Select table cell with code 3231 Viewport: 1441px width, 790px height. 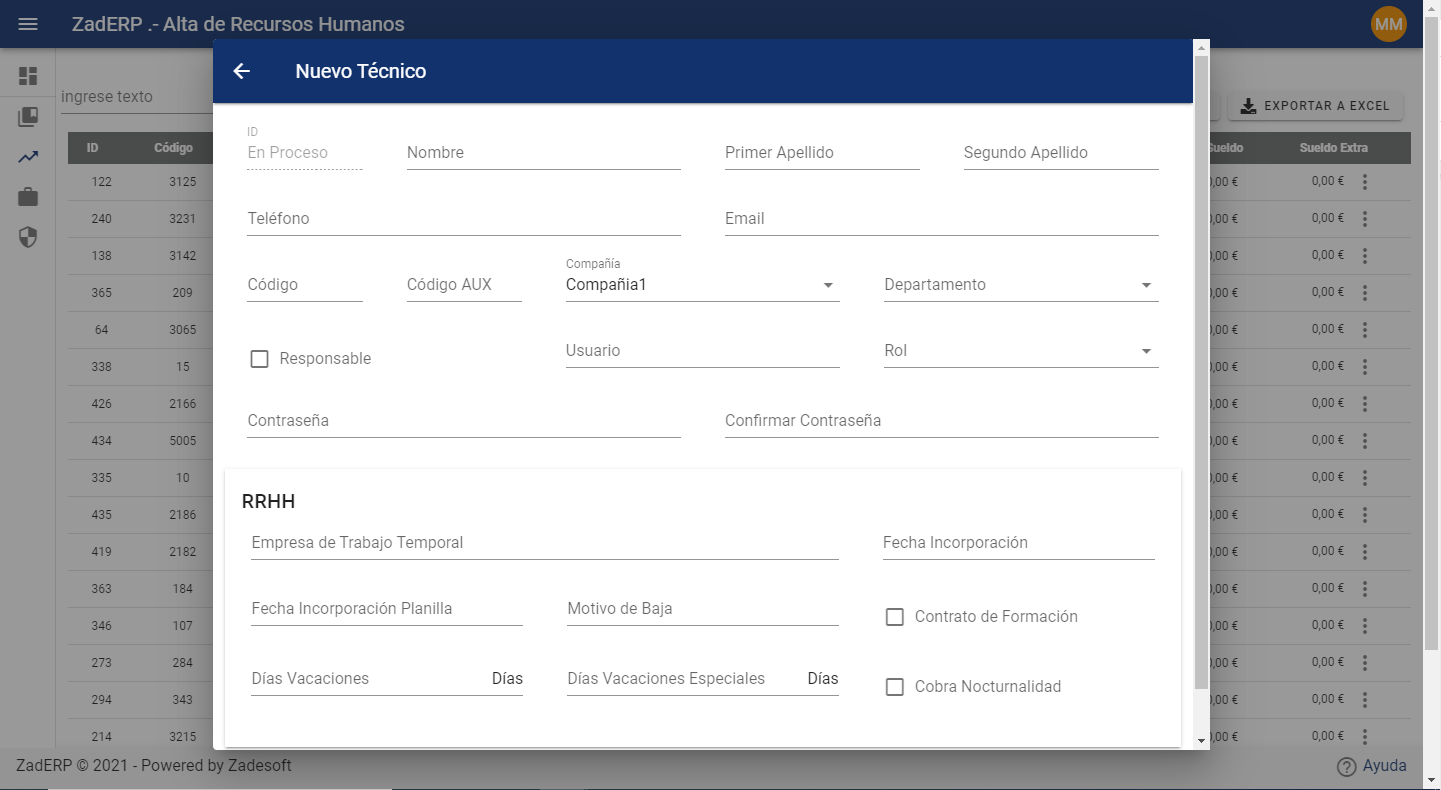tap(182, 219)
